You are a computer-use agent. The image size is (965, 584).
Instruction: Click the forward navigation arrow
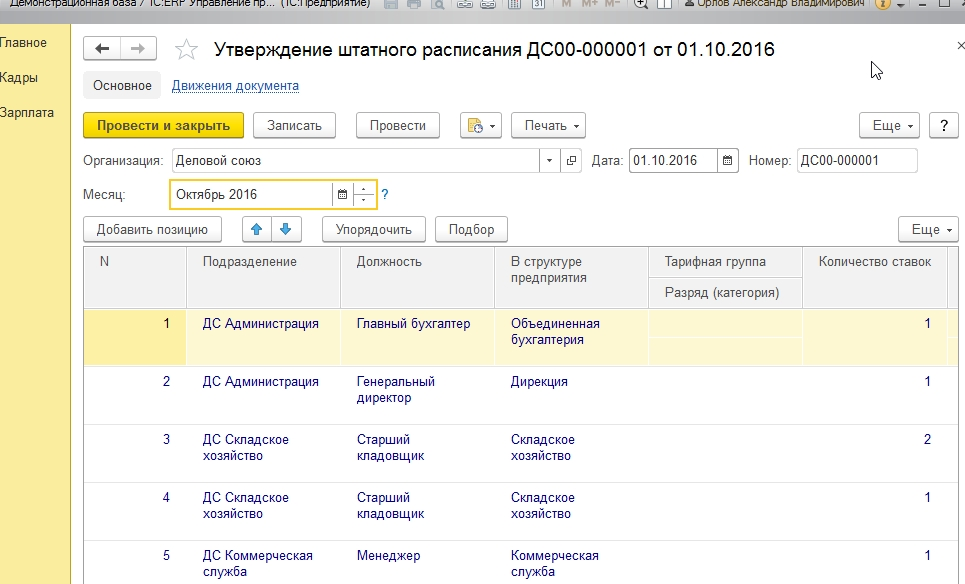click(x=138, y=49)
